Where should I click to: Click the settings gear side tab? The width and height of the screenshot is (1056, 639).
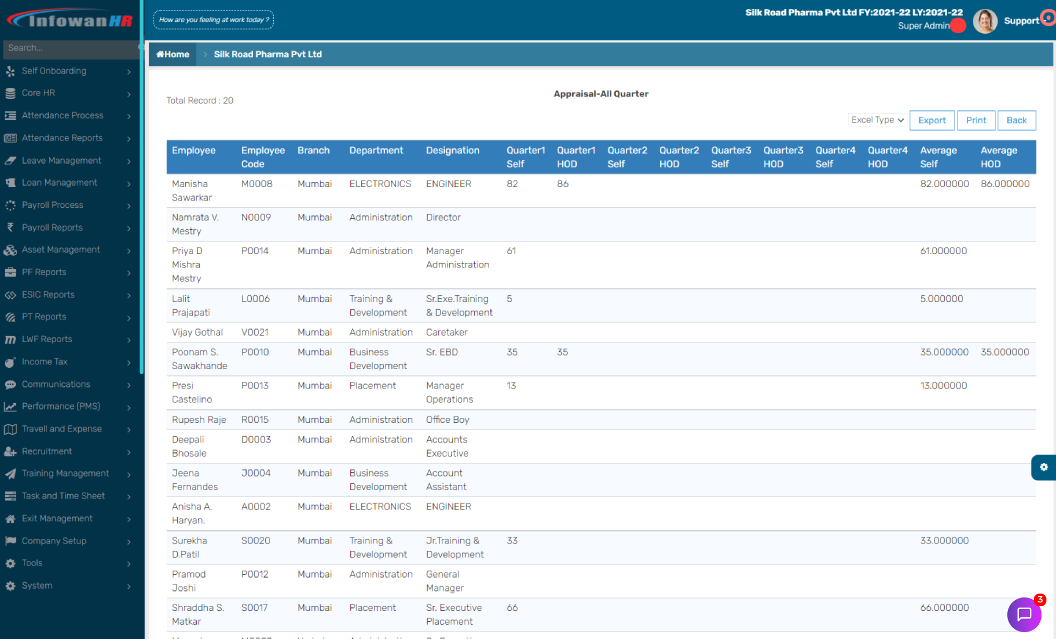(x=1043, y=467)
